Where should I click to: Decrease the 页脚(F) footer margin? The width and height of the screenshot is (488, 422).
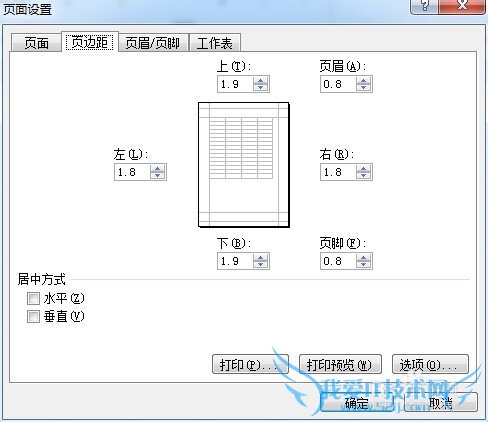pyautogui.click(x=363, y=264)
